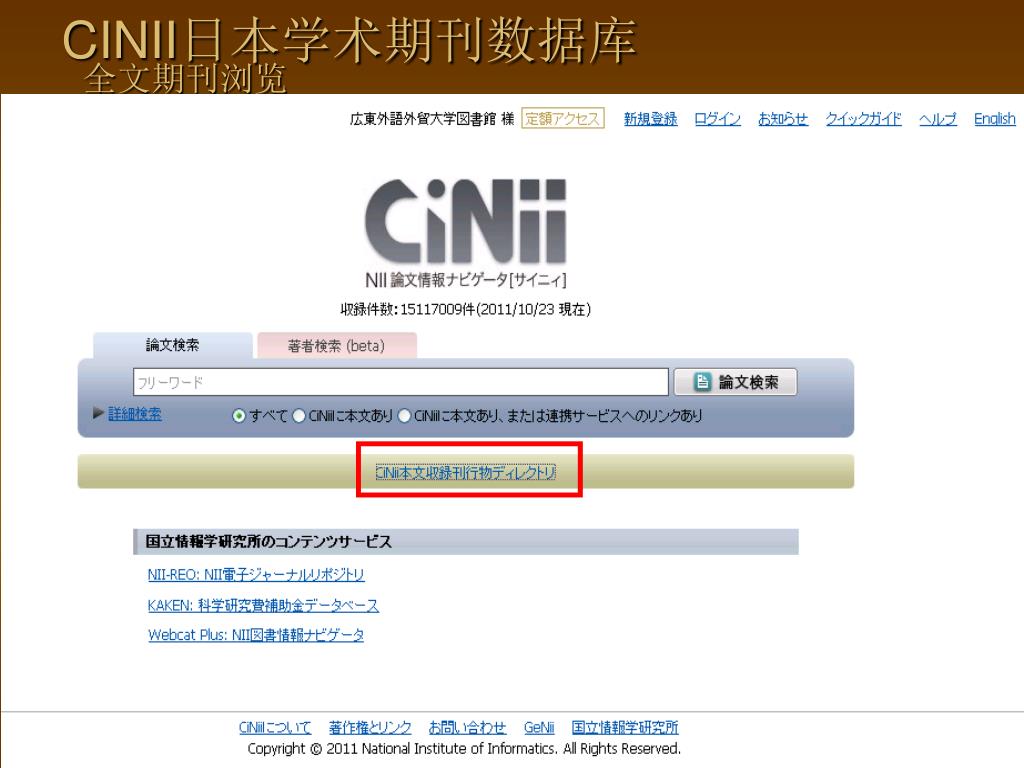
Task: Click the 収録件数 record count text
Action: tap(466, 310)
